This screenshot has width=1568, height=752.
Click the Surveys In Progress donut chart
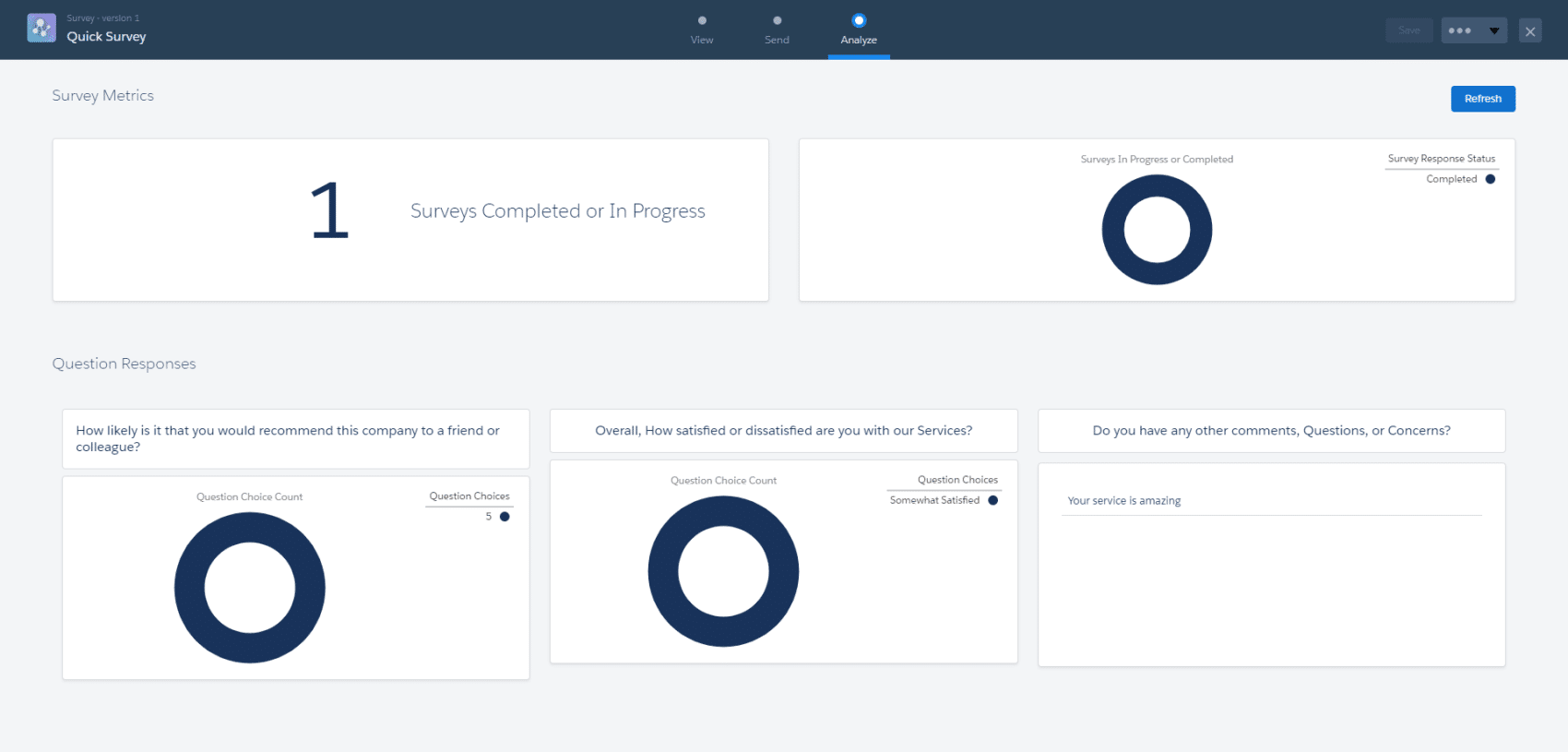(1157, 268)
